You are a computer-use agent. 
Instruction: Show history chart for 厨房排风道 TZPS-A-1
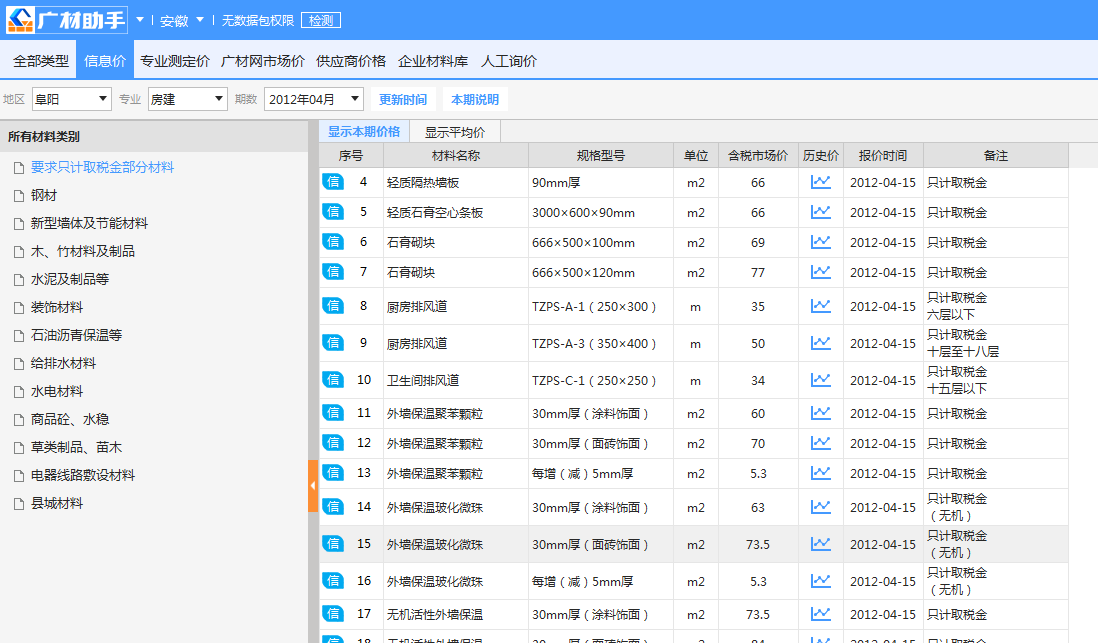(820, 306)
